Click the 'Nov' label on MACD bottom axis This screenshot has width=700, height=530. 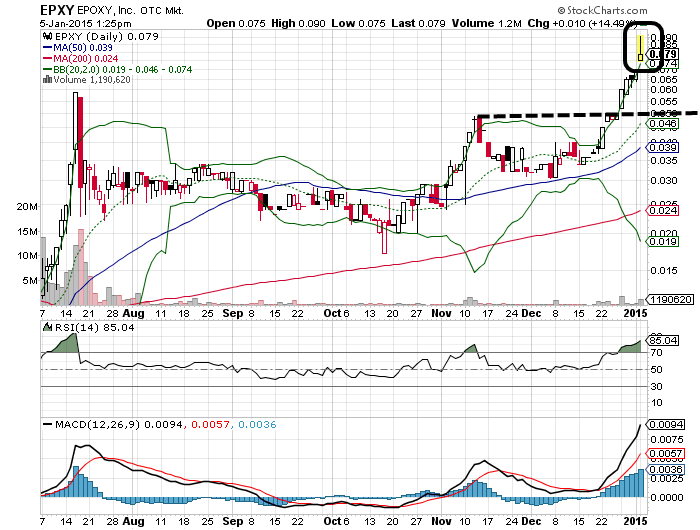(441, 521)
